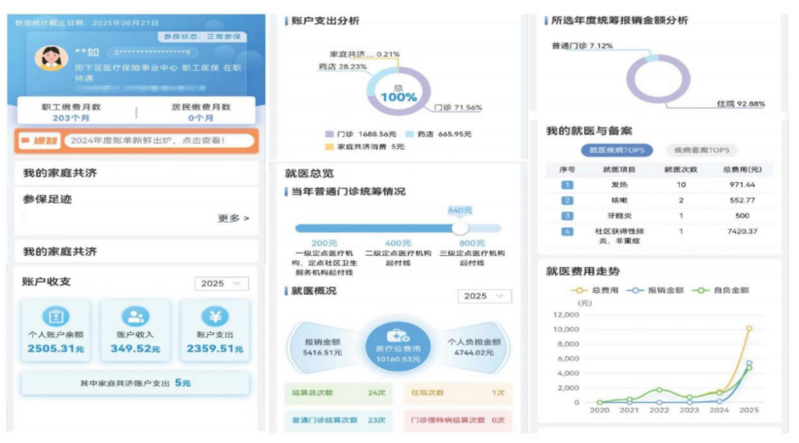The width and height of the screenshot is (799, 443).
Task: Tap the 个人账户余额 card icon
Action: (x=55, y=317)
